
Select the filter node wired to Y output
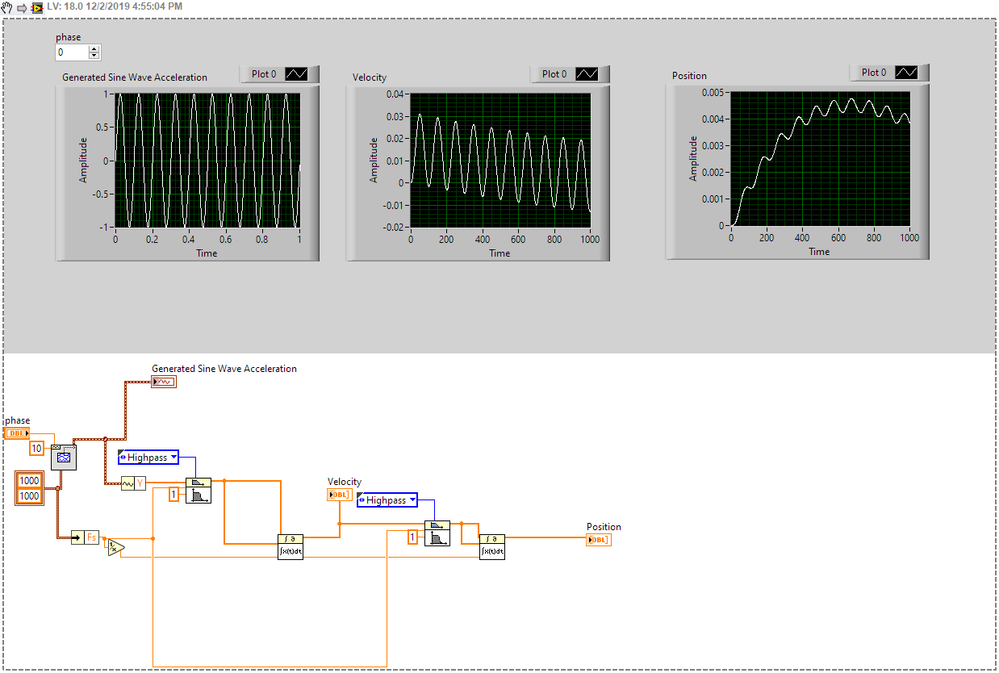198,491
